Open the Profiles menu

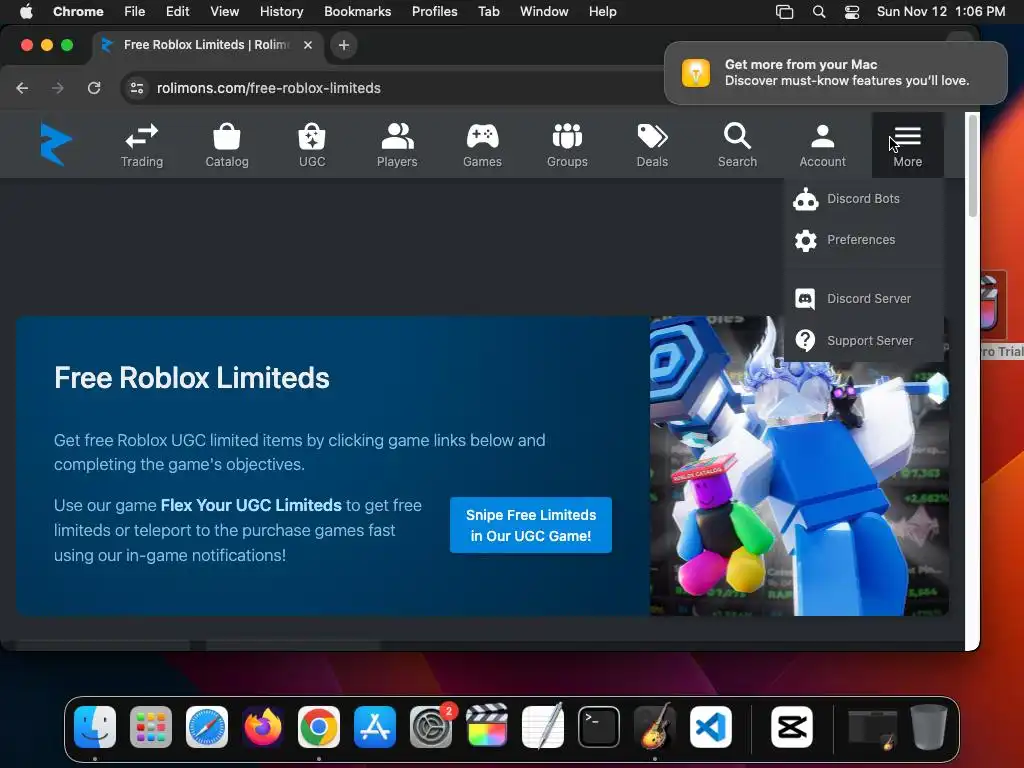point(434,11)
